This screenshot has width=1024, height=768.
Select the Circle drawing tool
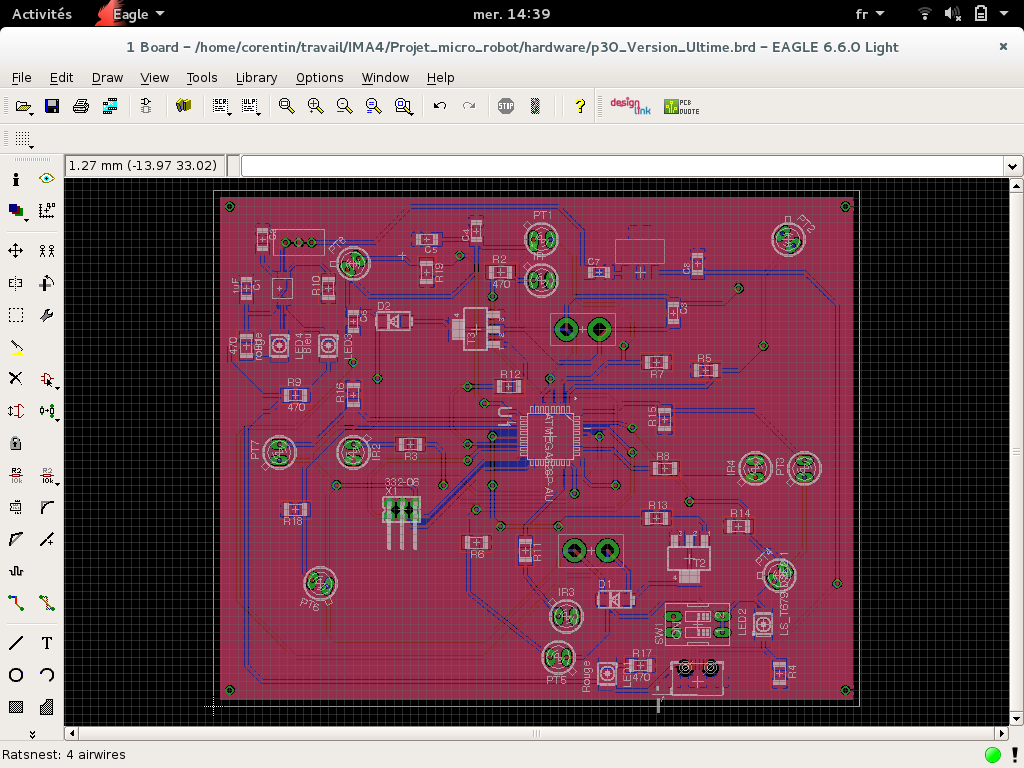point(16,675)
